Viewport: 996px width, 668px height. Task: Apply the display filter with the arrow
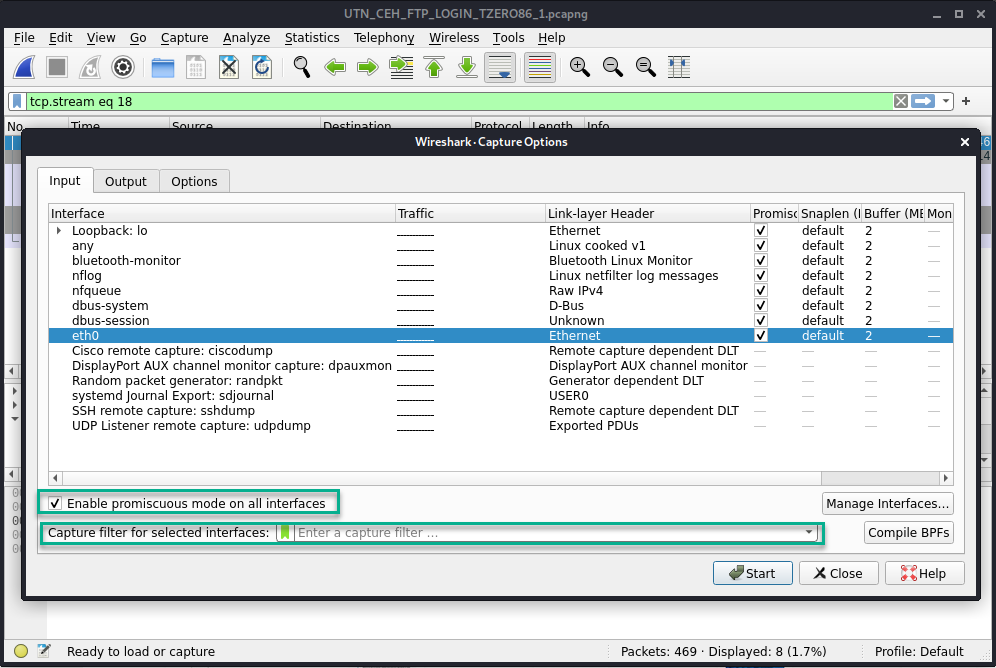click(x=923, y=102)
